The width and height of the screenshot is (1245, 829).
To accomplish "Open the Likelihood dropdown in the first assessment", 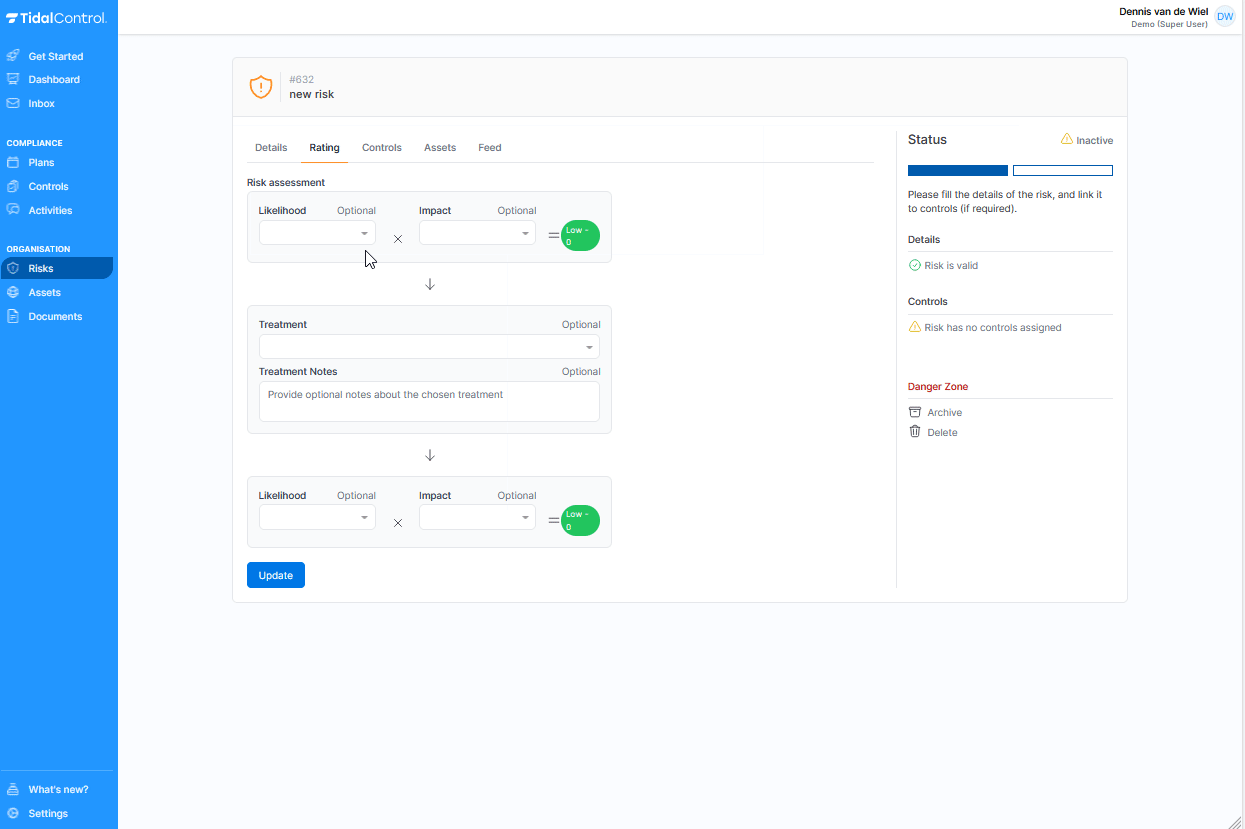I will click(x=317, y=232).
